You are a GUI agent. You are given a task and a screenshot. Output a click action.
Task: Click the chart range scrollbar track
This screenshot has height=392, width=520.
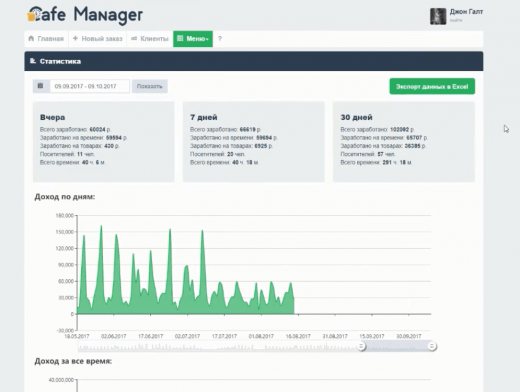point(220,347)
